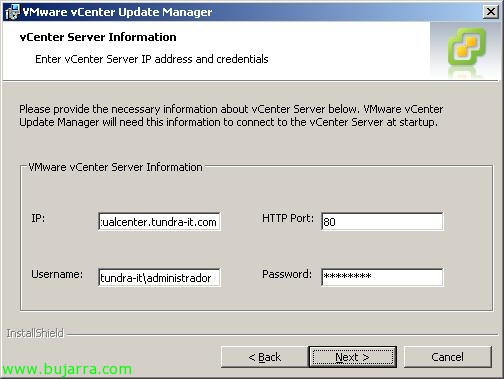
Task: Click the 'Please provide the necessary information' paragraph
Action: click(x=231, y=116)
